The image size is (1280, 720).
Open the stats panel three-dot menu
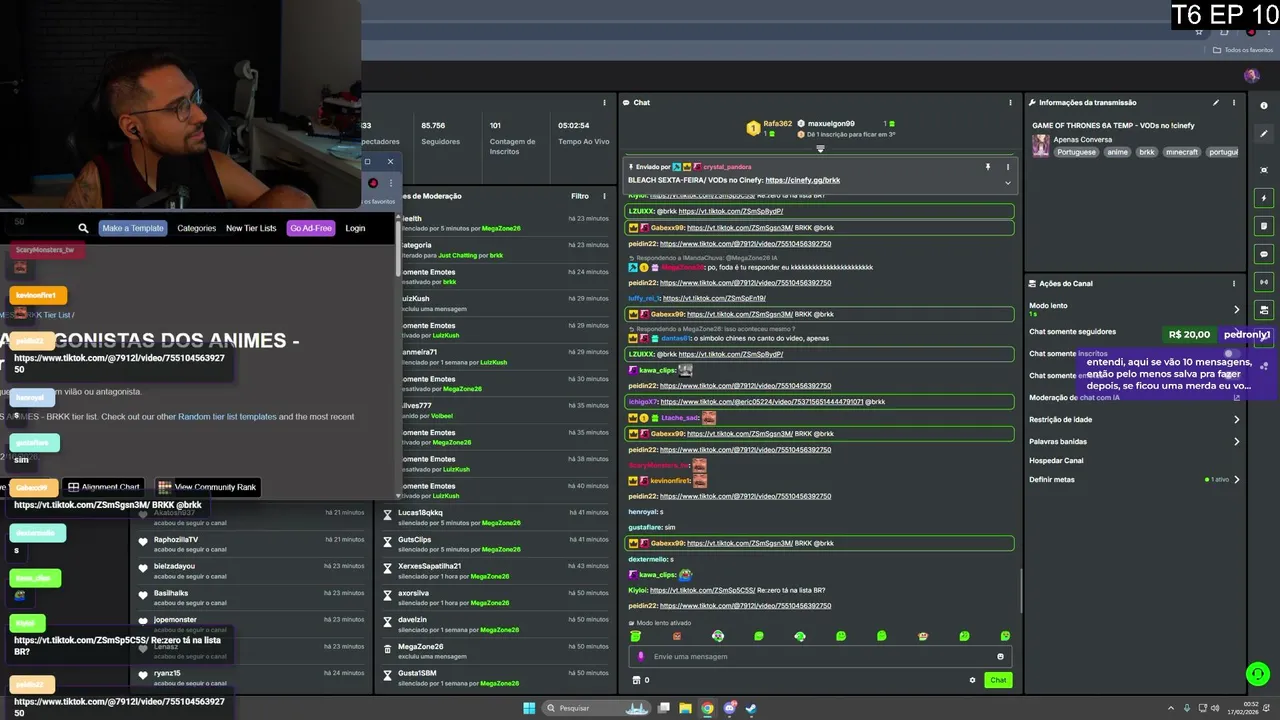click(604, 102)
